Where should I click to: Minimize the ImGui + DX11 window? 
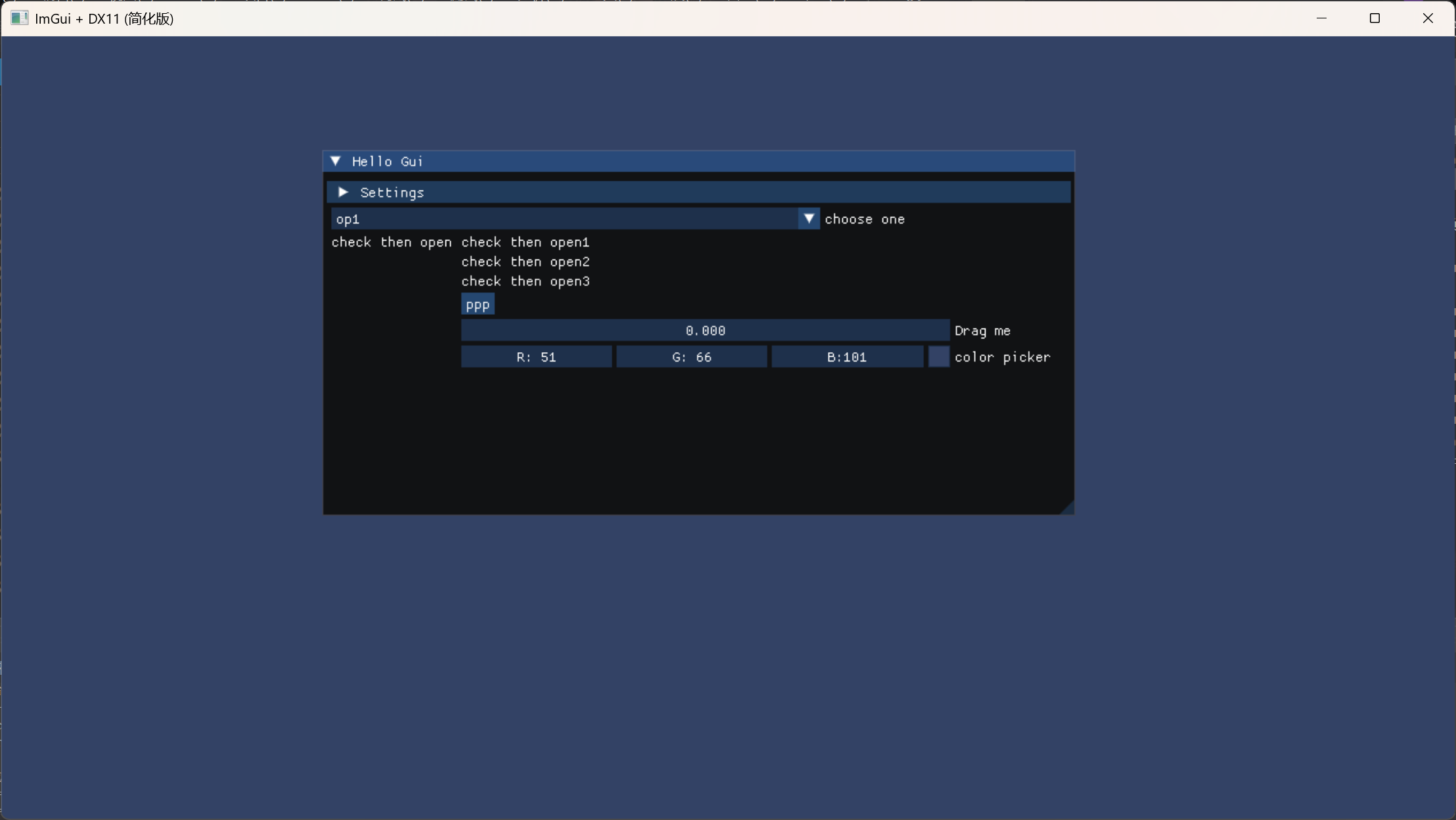(x=1322, y=18)
